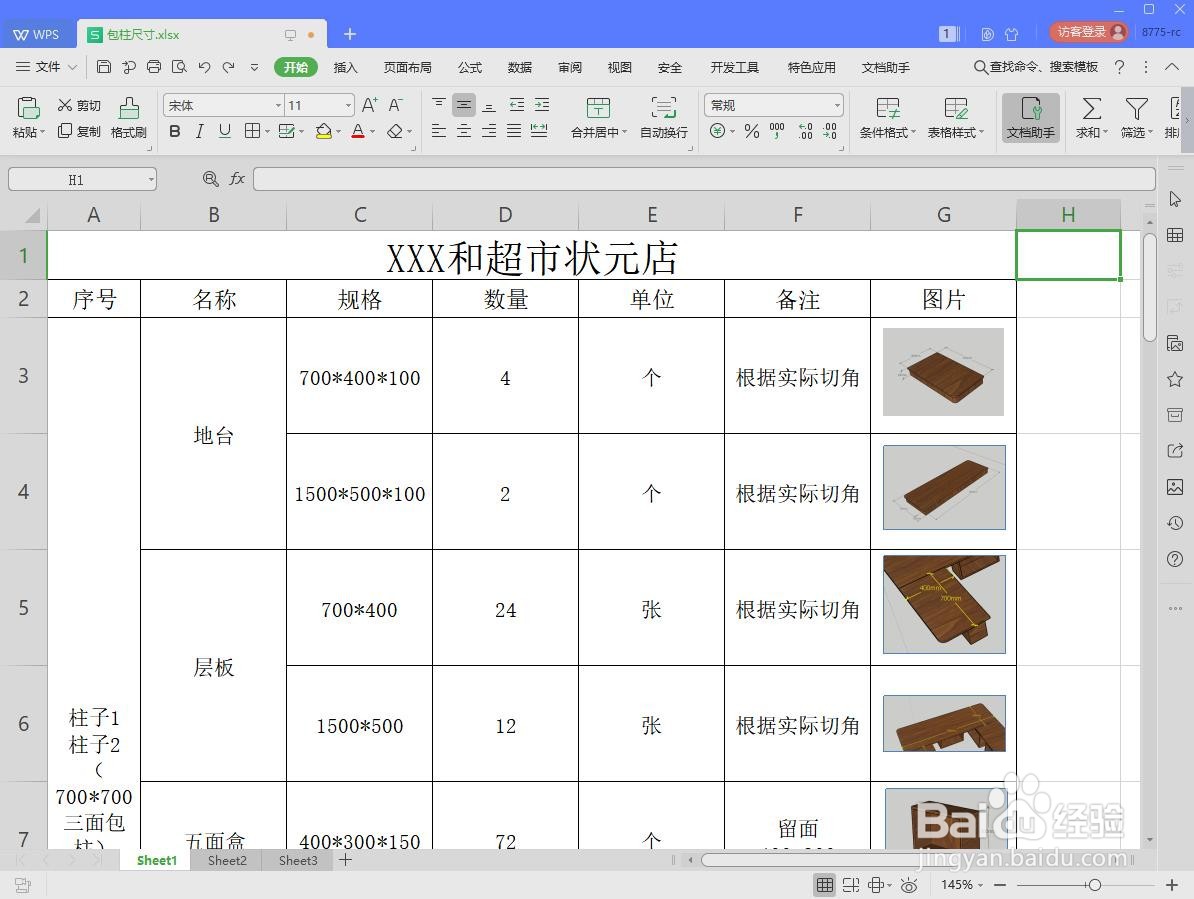Switch to the Page Layout tab
The height and width of the screenshot is (899, 1194).
[407, 67]
